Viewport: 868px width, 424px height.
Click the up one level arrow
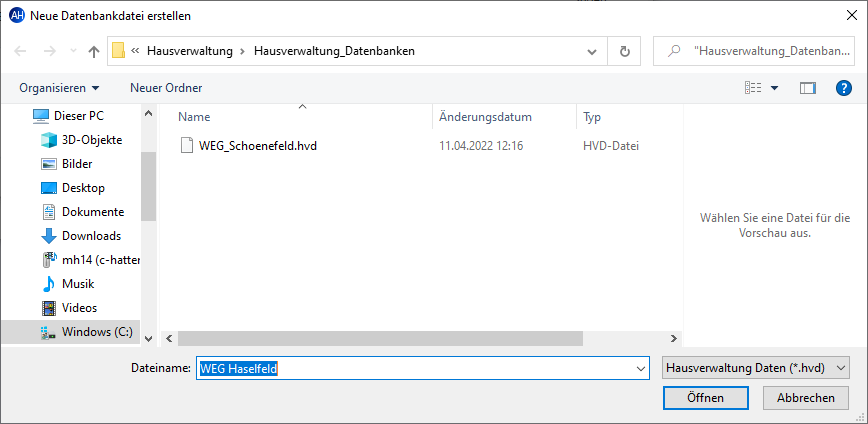click(94, 51)
